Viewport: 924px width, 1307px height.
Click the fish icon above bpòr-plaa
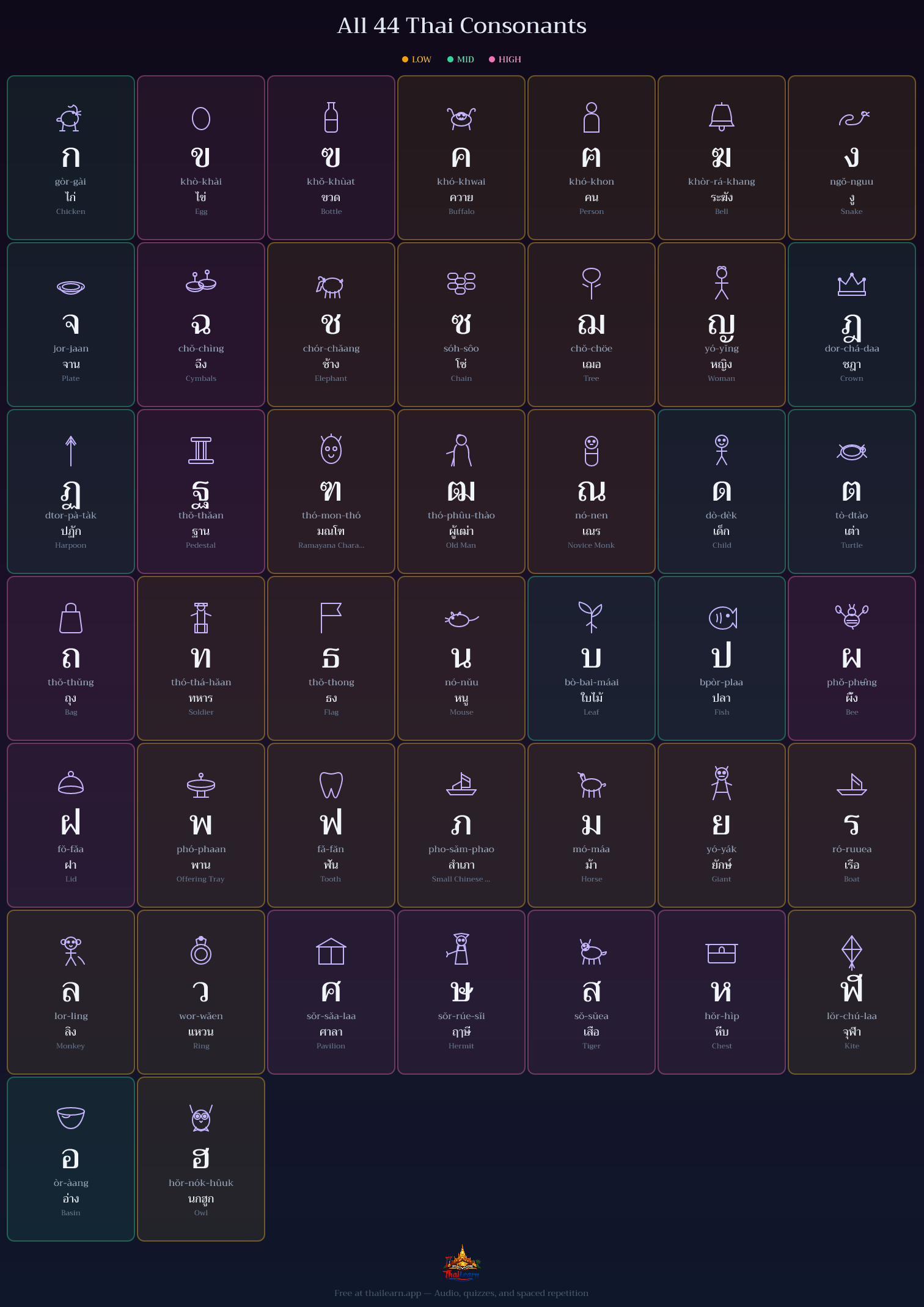tap(722, 618)
